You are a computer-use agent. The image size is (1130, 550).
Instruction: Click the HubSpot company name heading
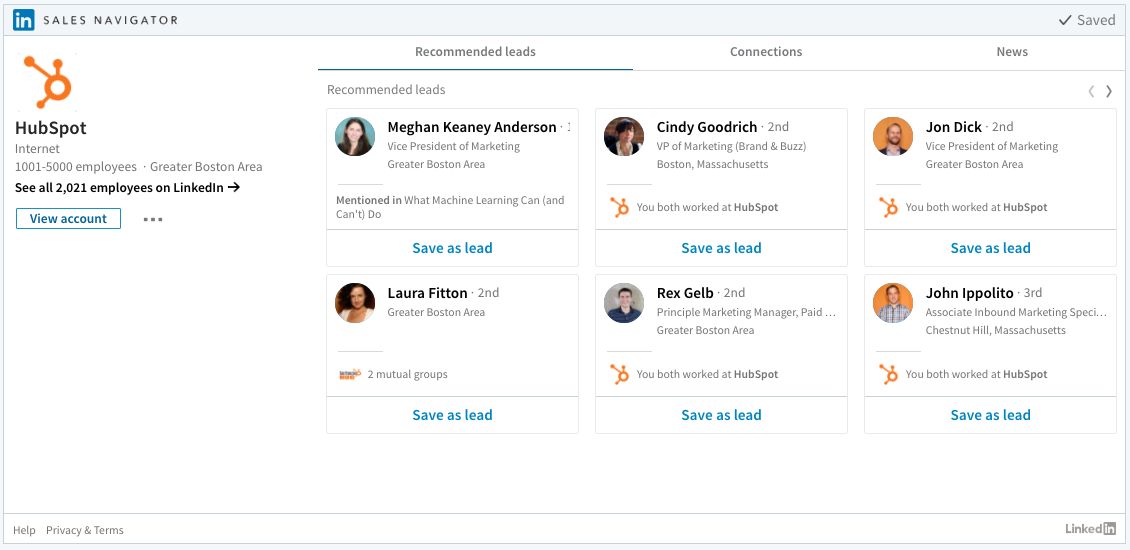tap(50, 128)
